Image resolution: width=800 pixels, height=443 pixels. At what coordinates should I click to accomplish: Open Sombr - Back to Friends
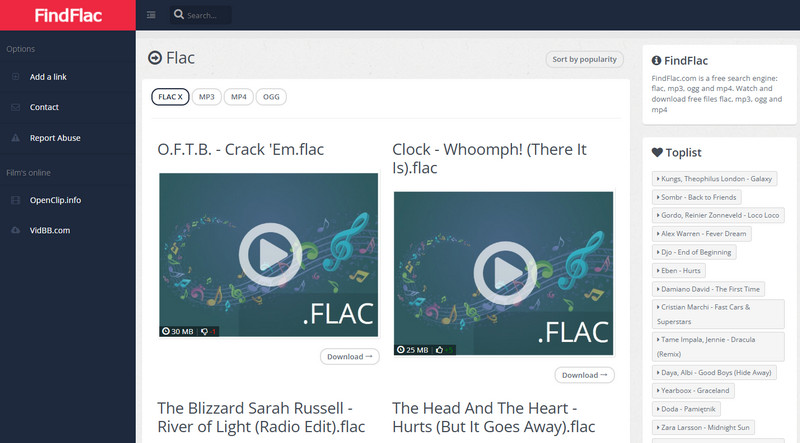coord(696,197)
